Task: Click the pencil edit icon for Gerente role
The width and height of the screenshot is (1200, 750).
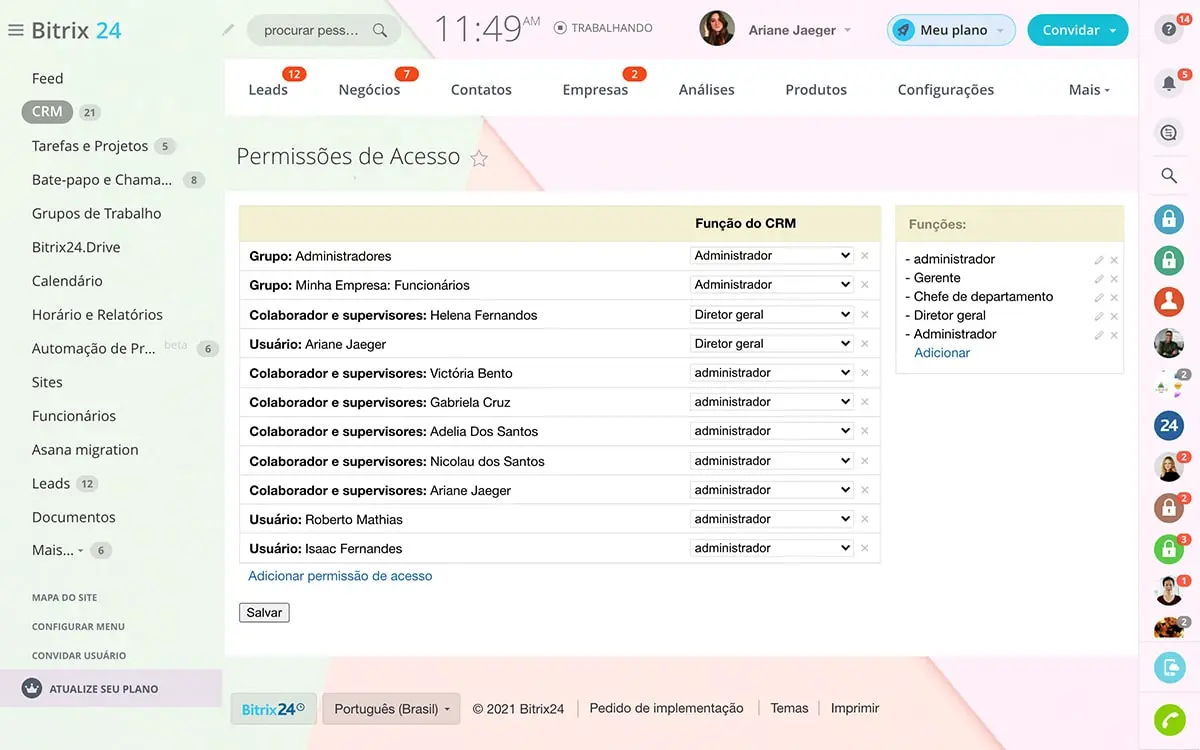Action: tap(1099, 279)
